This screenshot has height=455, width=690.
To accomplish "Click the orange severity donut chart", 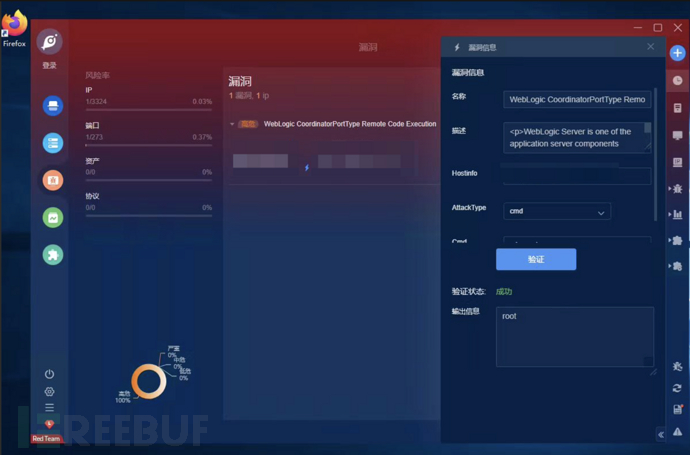I will tap(149, 381).
